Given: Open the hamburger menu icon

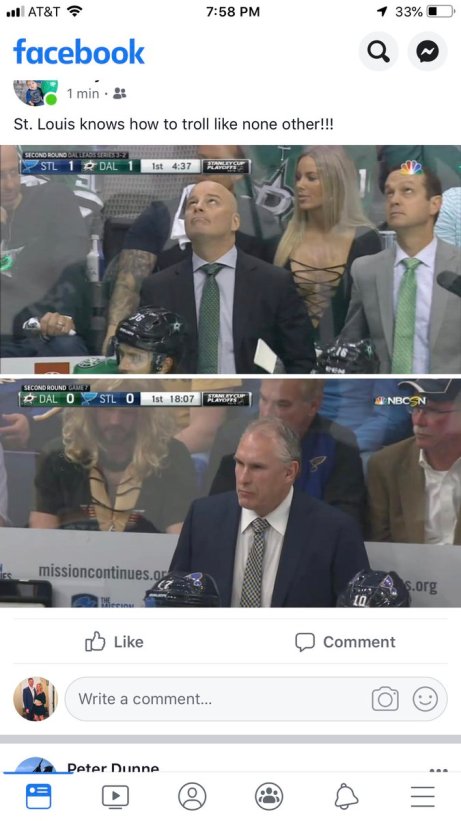Looking at the screenshot, I should pyautogui.click(x=422, y=796).
